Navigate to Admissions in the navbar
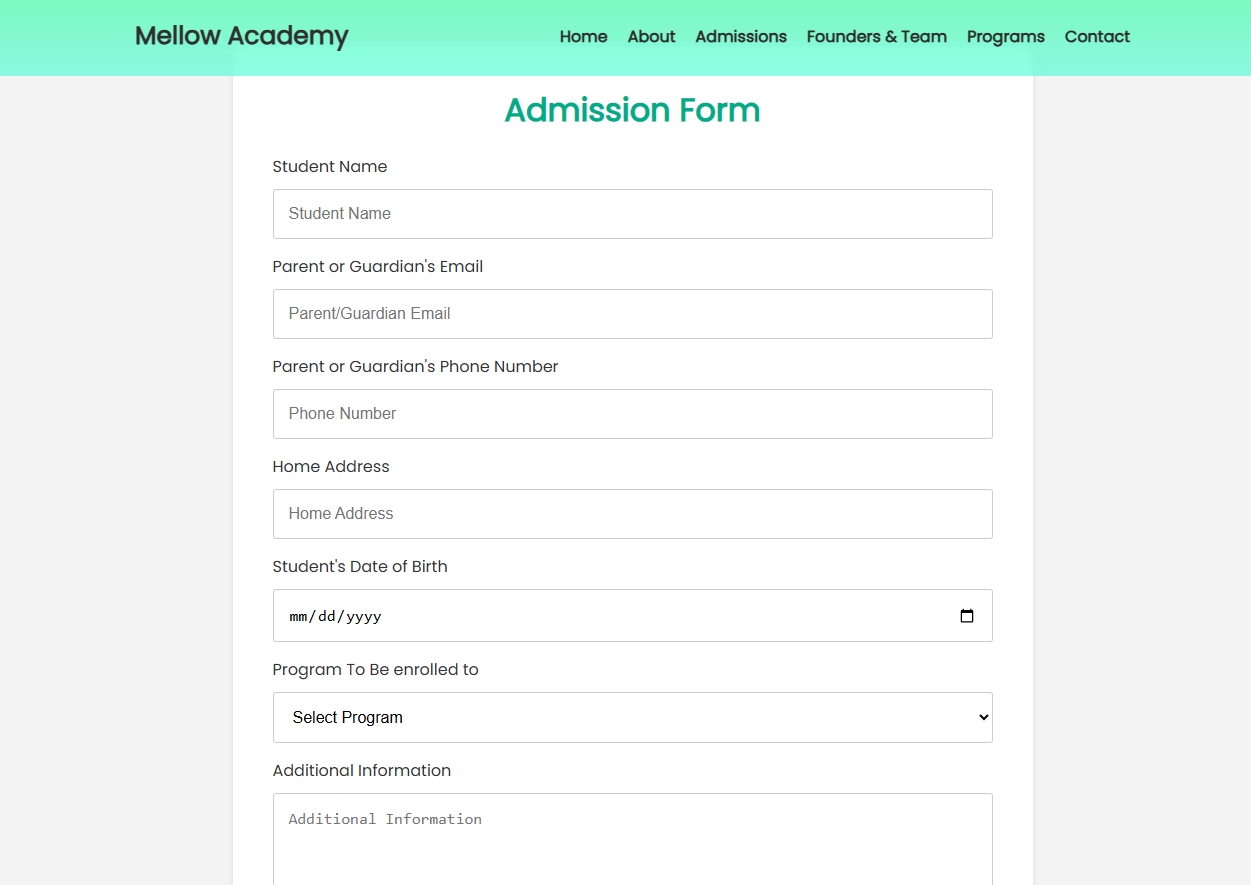 point(741,37)
